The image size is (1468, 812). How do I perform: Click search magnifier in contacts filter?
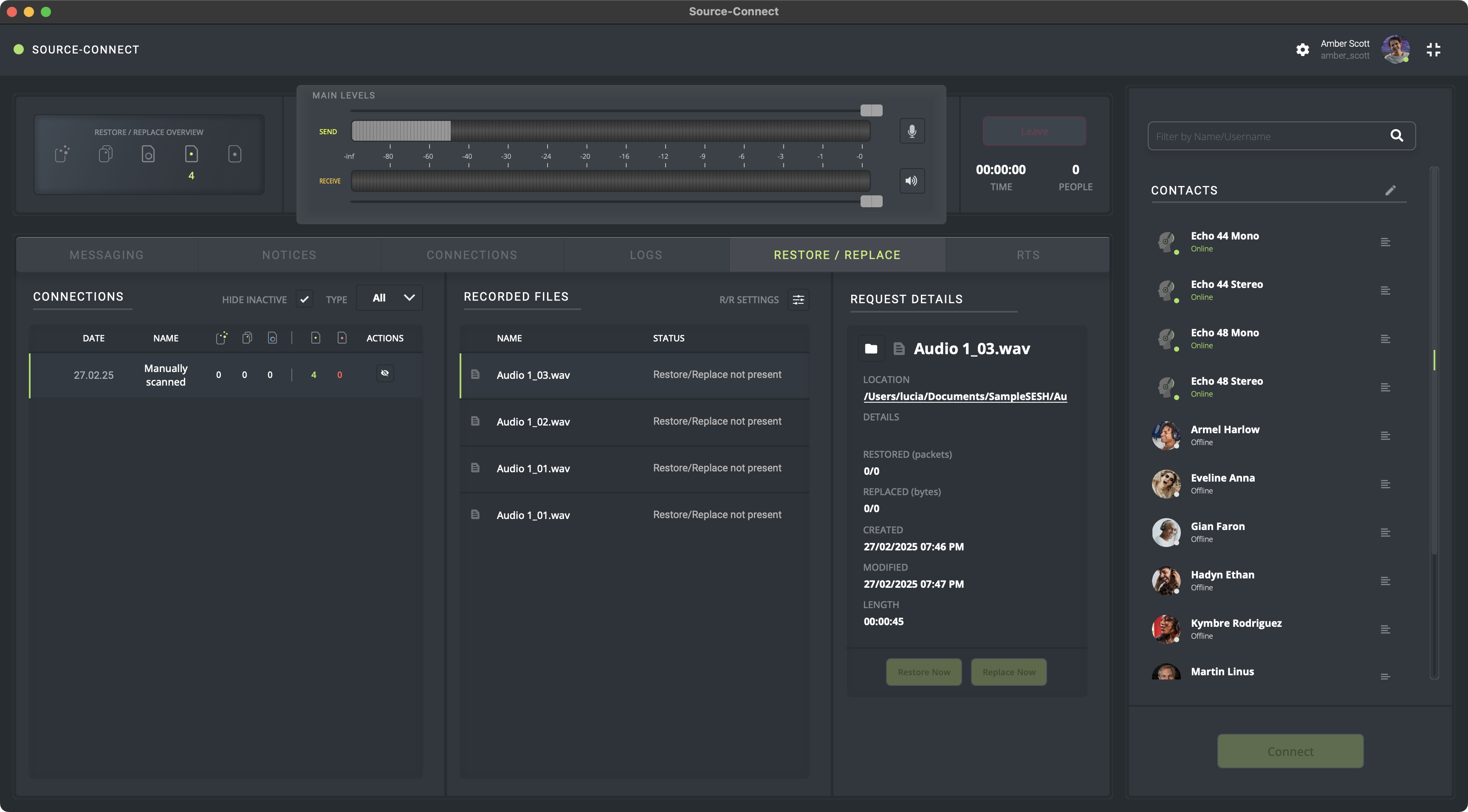tap(1397, 135)
